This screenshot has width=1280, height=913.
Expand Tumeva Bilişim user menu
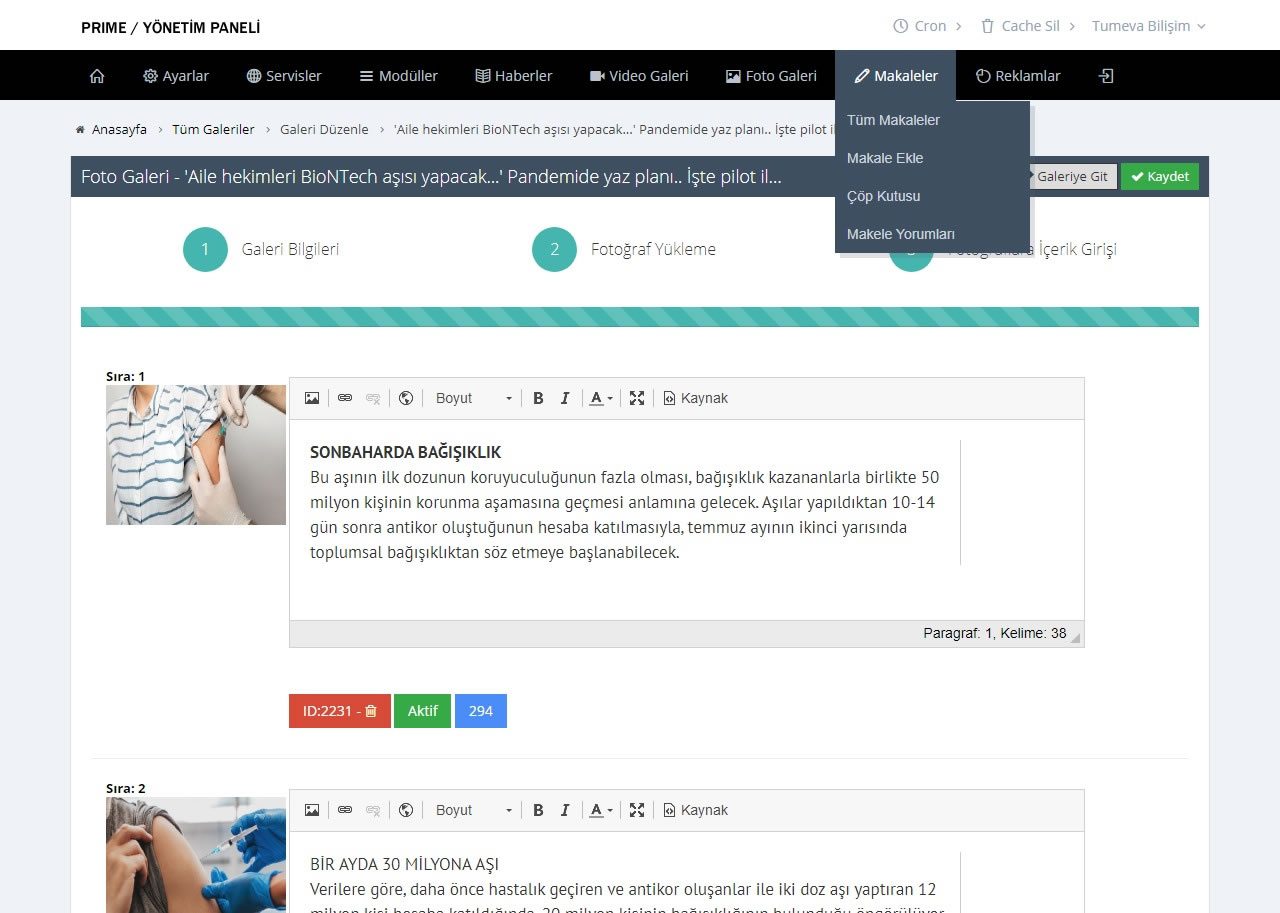coord(1149,26)
